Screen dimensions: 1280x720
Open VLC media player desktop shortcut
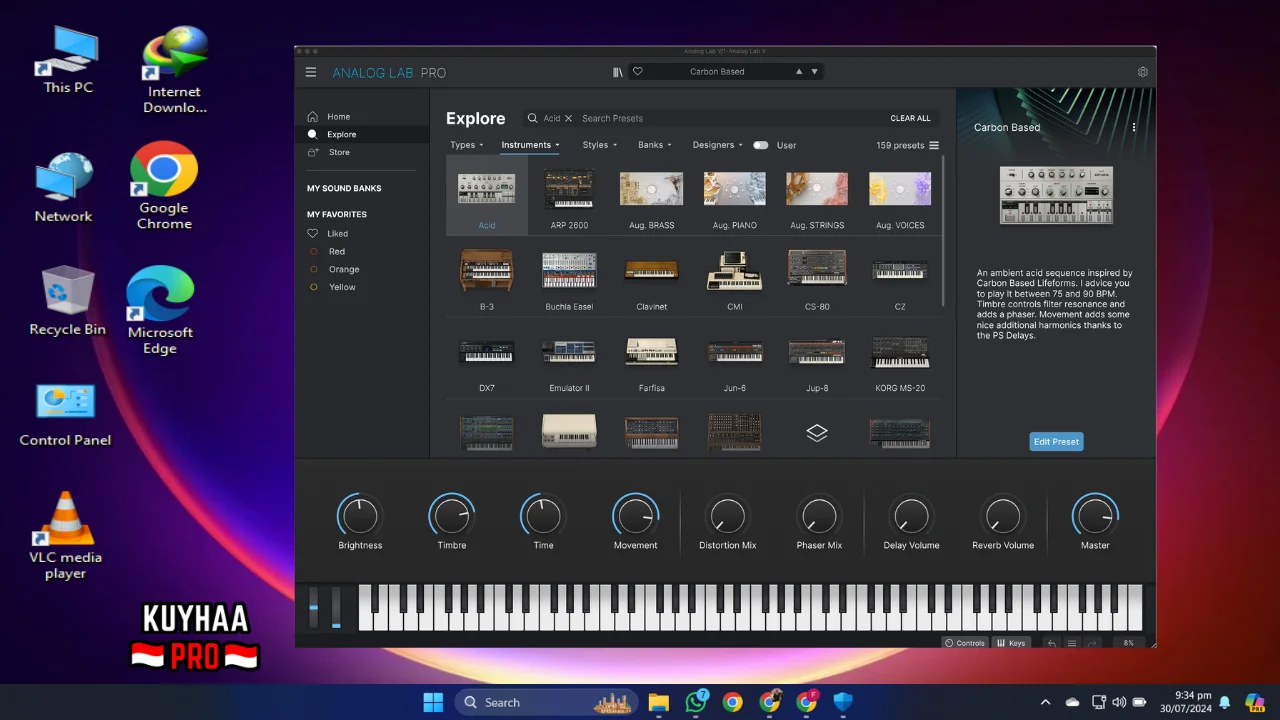(x=65, y=535)
